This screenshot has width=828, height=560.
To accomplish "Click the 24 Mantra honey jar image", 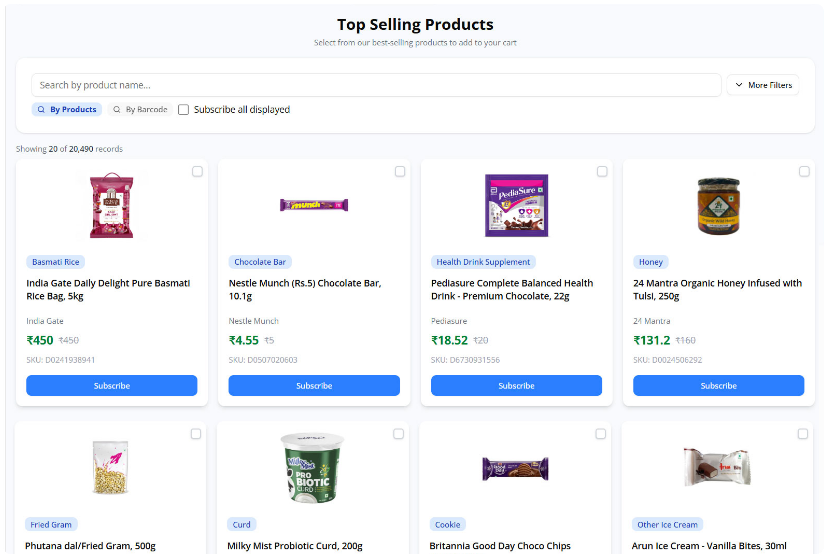I will click(x=718, y=205).
